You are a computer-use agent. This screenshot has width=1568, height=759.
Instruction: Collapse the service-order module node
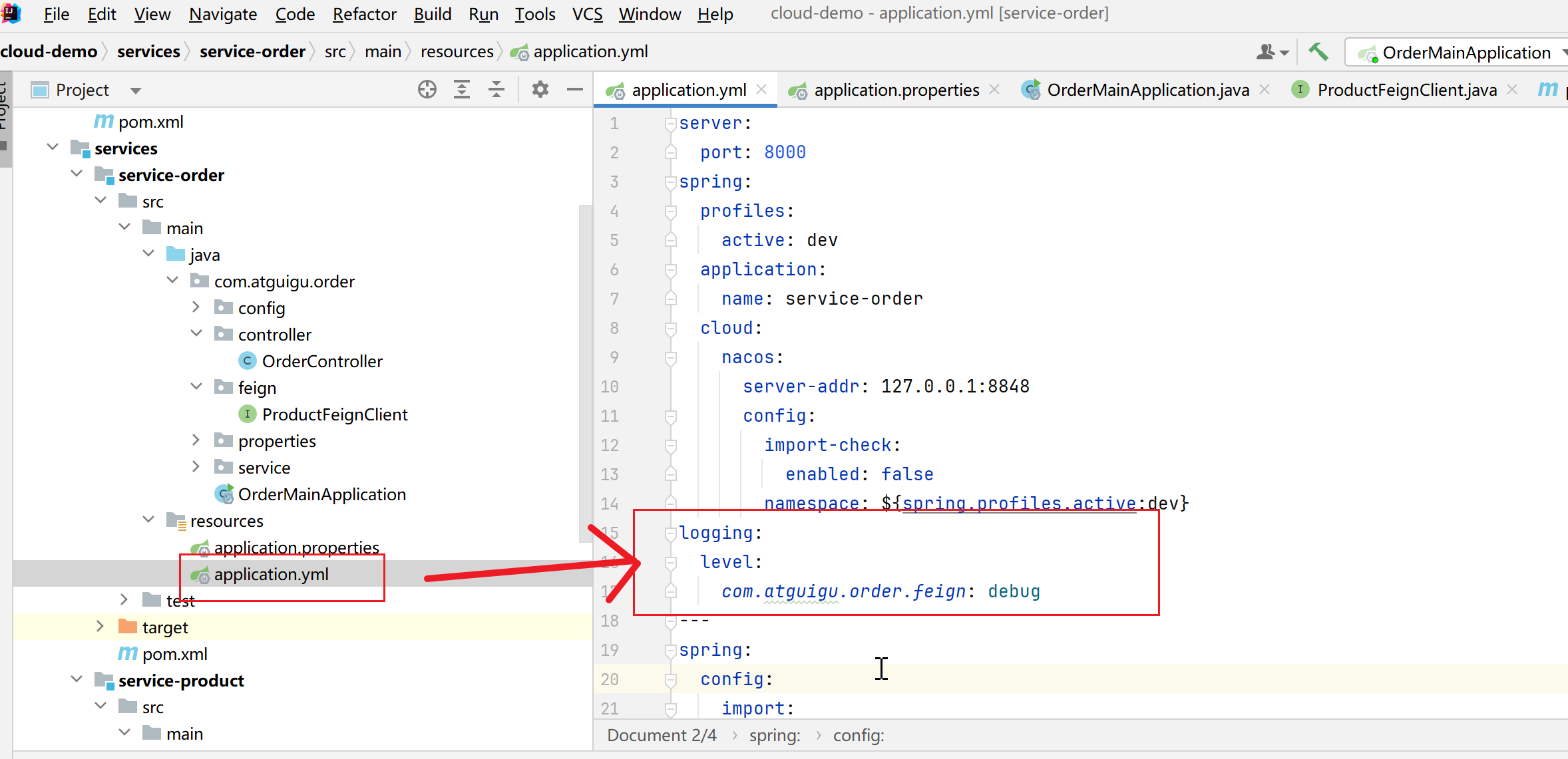click(x=77, y=174)
